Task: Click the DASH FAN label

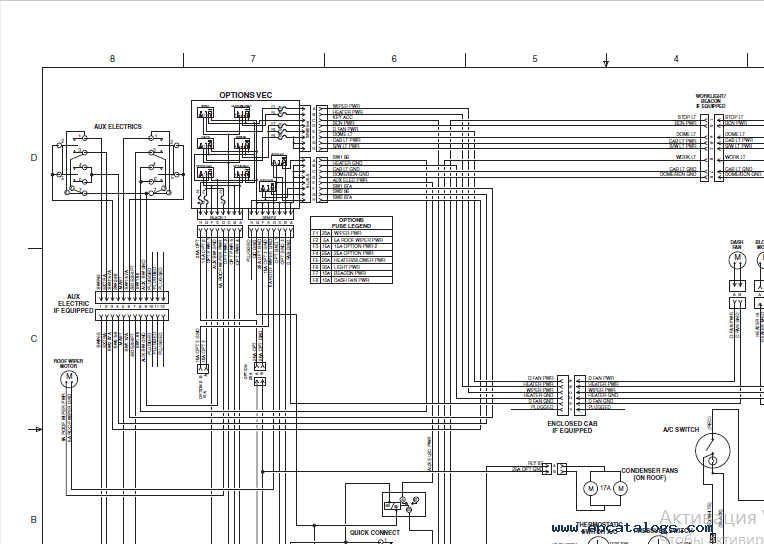Action: pos(737,245)
